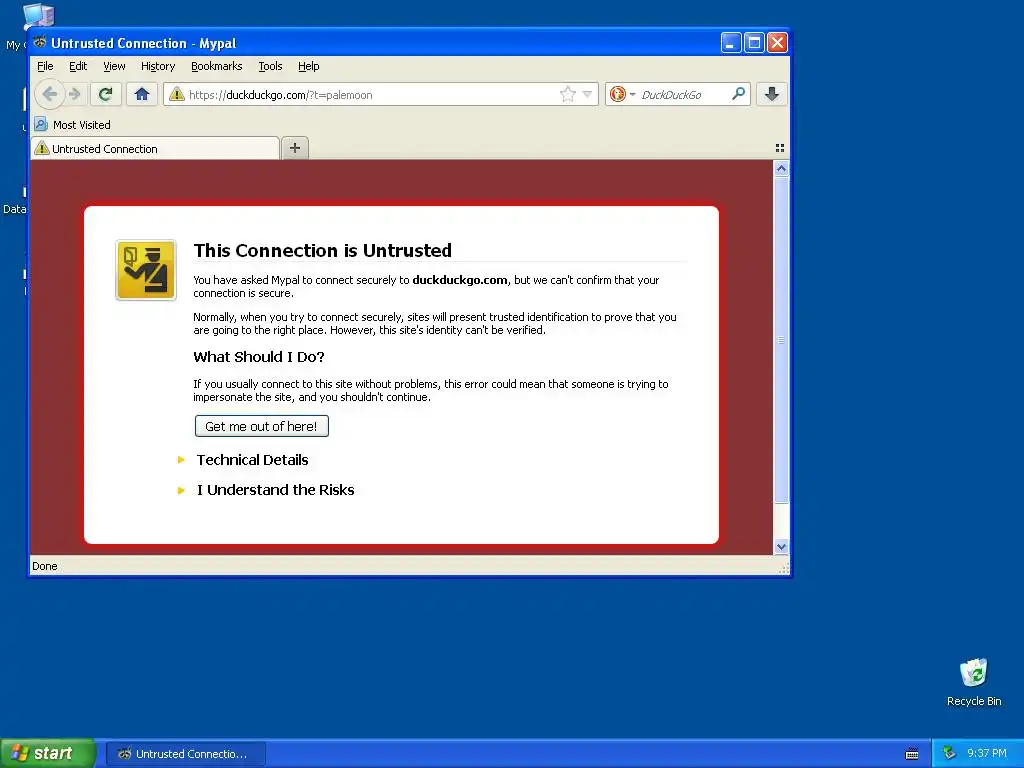Click the page scrollbar up arrow
This screenshot has height=768, width=1024.
click(x=781, y=168)
